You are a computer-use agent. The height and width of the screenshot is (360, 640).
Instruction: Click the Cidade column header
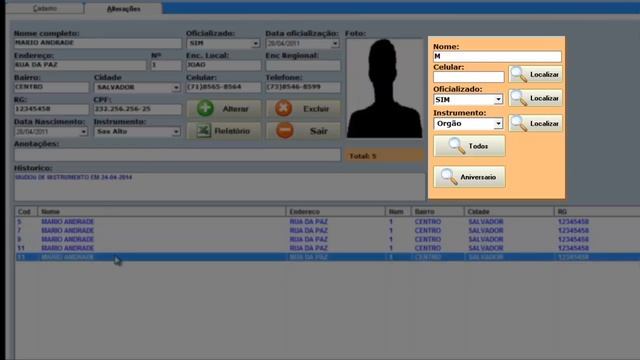[509, 211]
